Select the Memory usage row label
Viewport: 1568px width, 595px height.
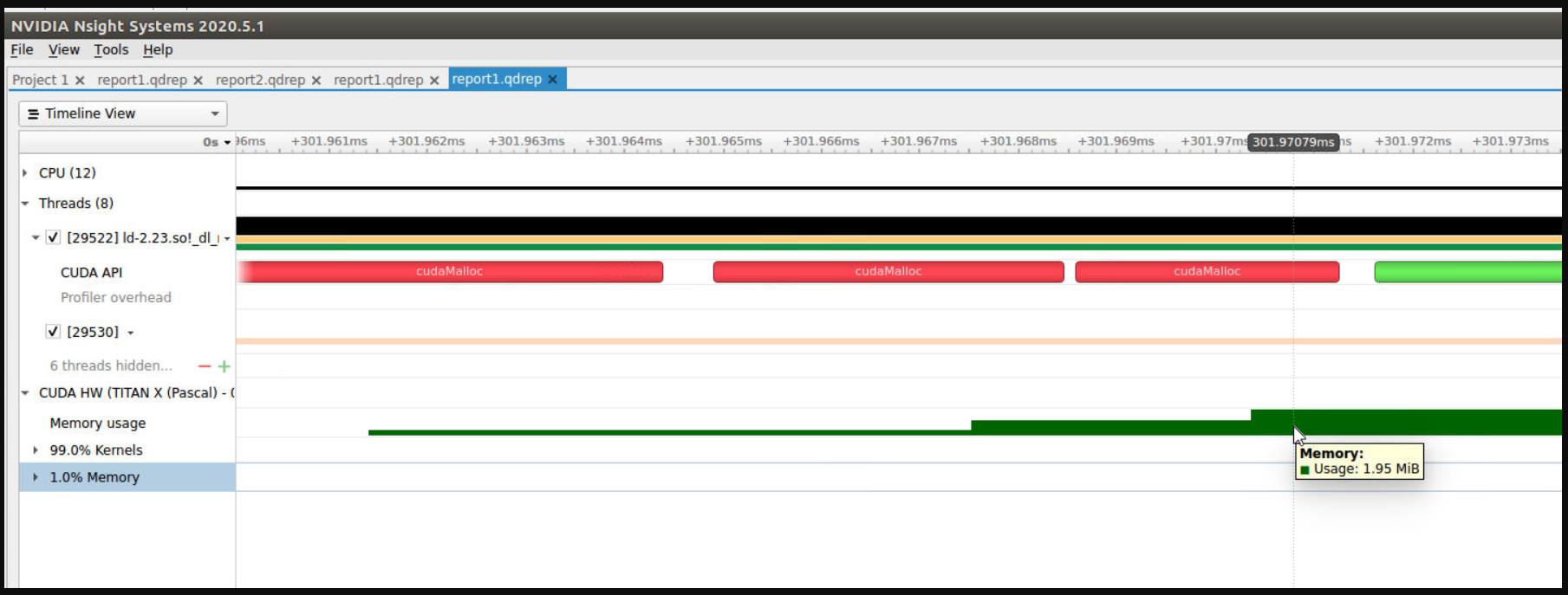(x=97, y=423)
